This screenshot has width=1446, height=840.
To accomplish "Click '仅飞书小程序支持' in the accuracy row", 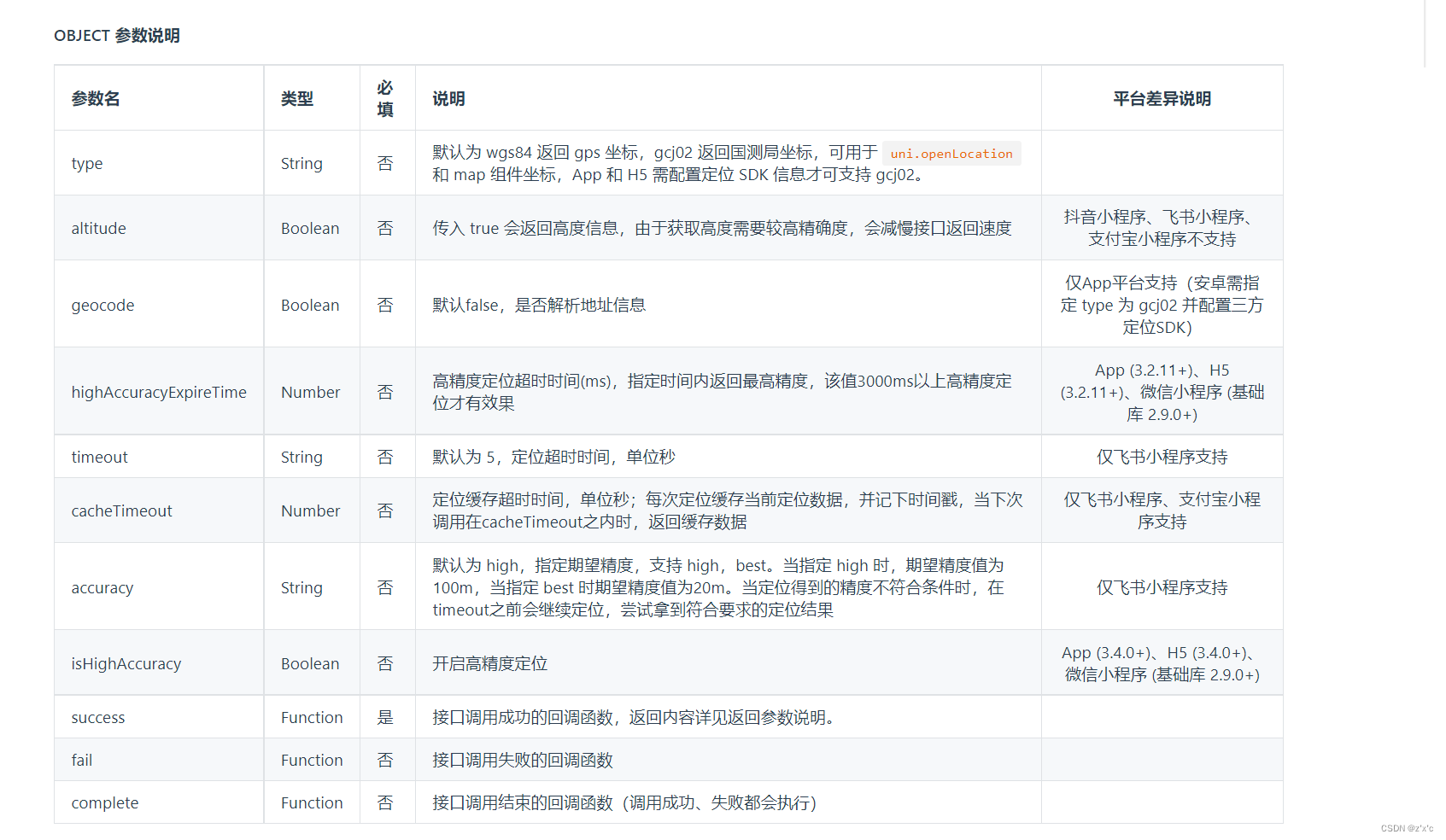I will coord(1162,587).
